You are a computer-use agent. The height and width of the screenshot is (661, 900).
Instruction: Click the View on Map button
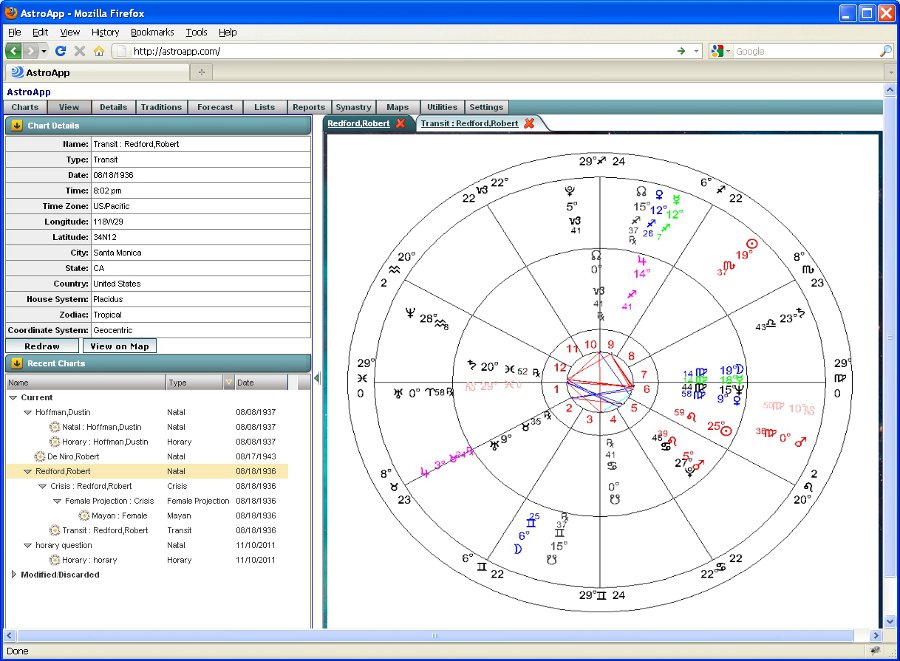tap(119, 346)
